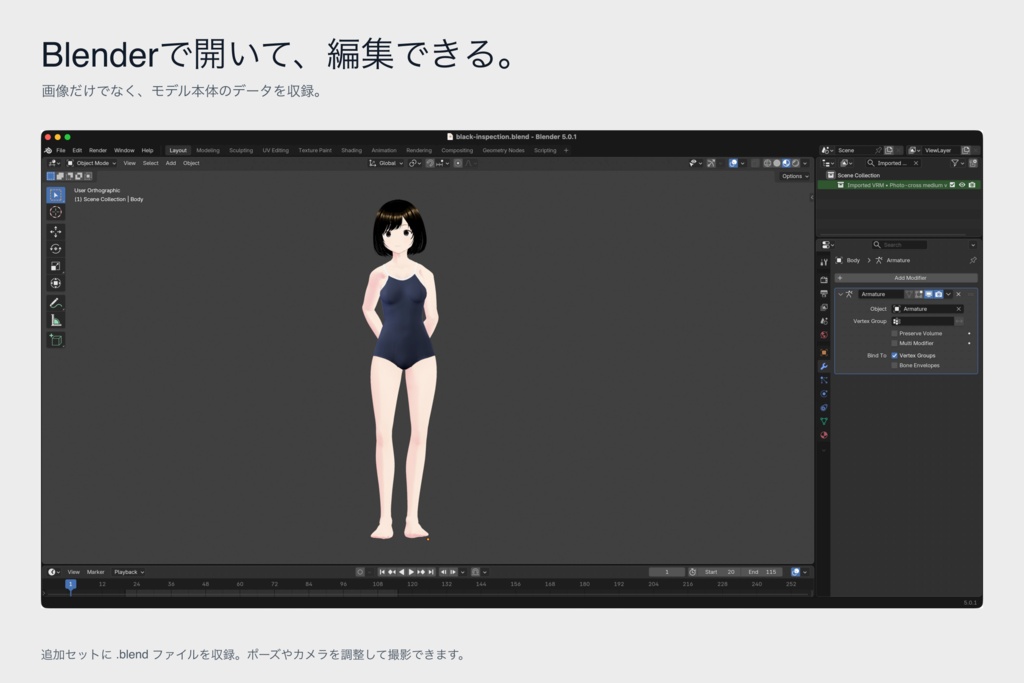The image size is (1024, 683).
Task: Open the Object Data mesh tab icon
Action: [x=824, y=421]
